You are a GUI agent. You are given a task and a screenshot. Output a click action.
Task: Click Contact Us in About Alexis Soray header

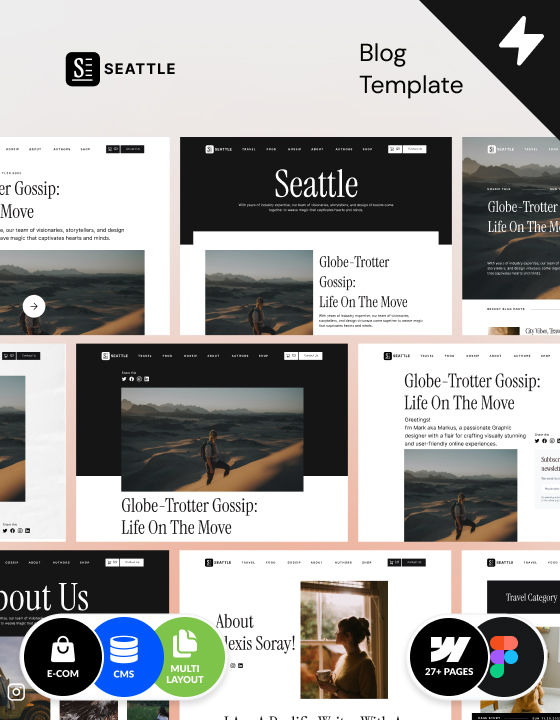point(414,562)
